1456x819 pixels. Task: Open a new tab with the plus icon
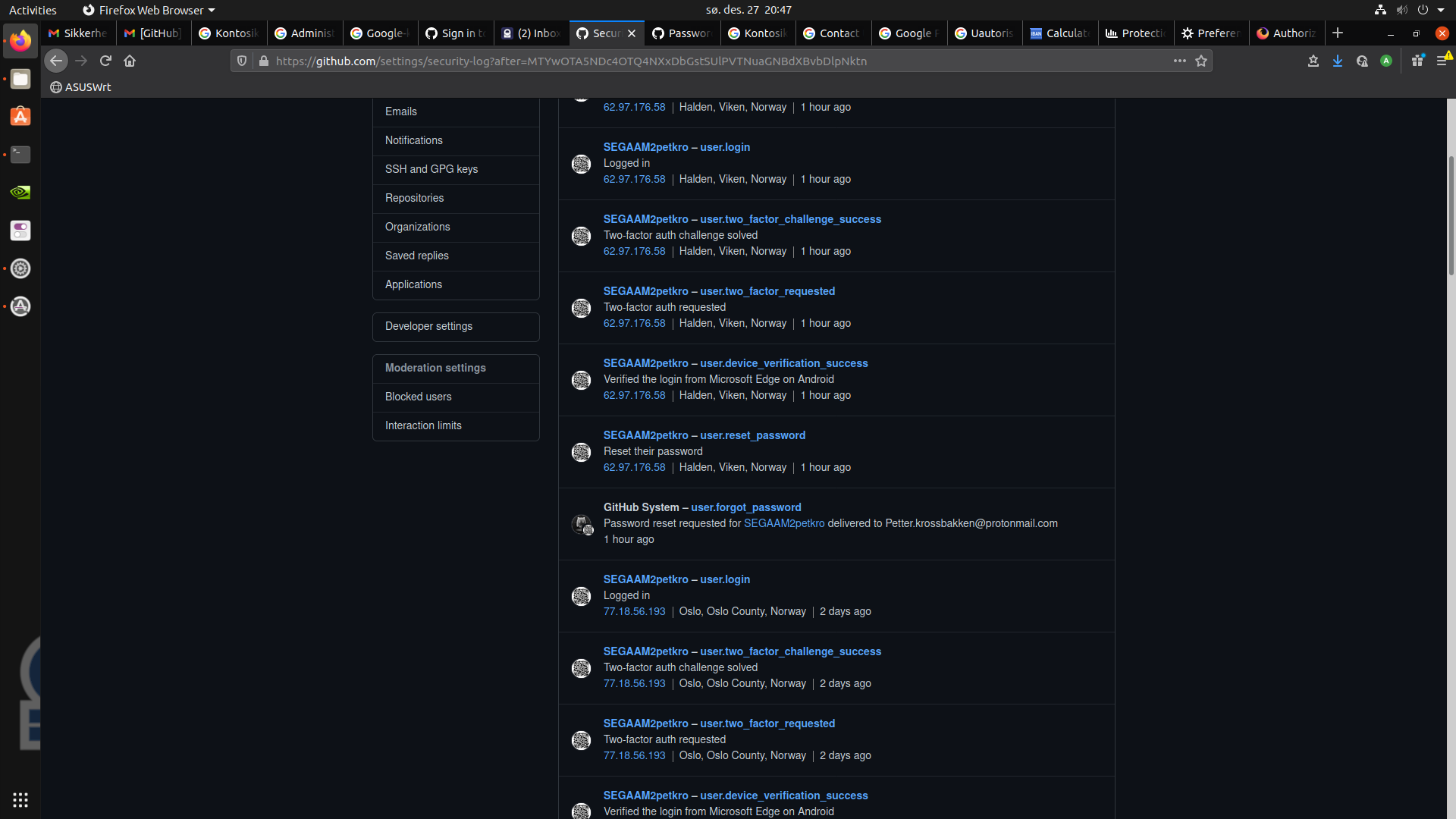(x=1337, y=33)
